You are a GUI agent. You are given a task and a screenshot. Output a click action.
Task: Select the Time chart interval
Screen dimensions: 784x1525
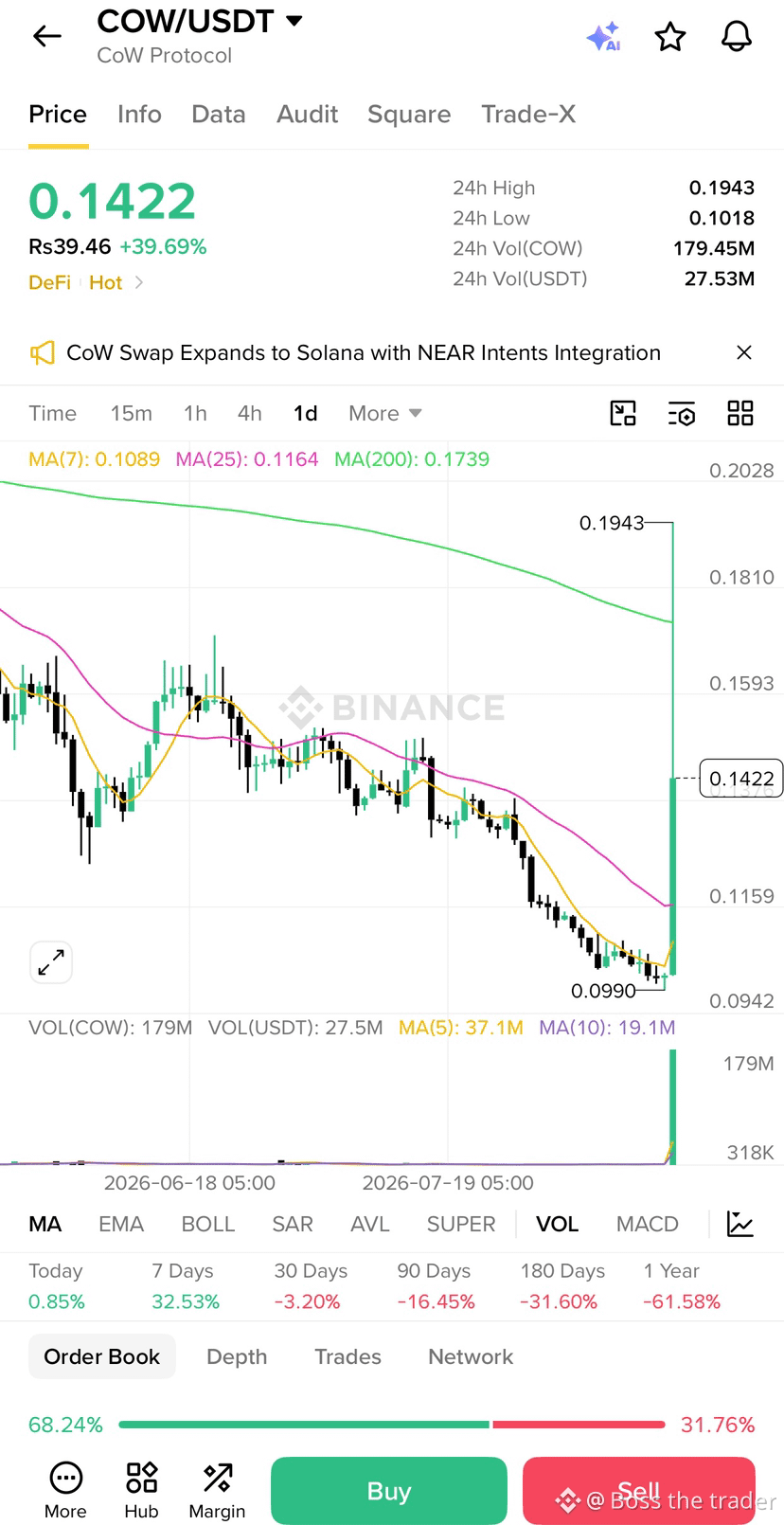click(52, 413)
